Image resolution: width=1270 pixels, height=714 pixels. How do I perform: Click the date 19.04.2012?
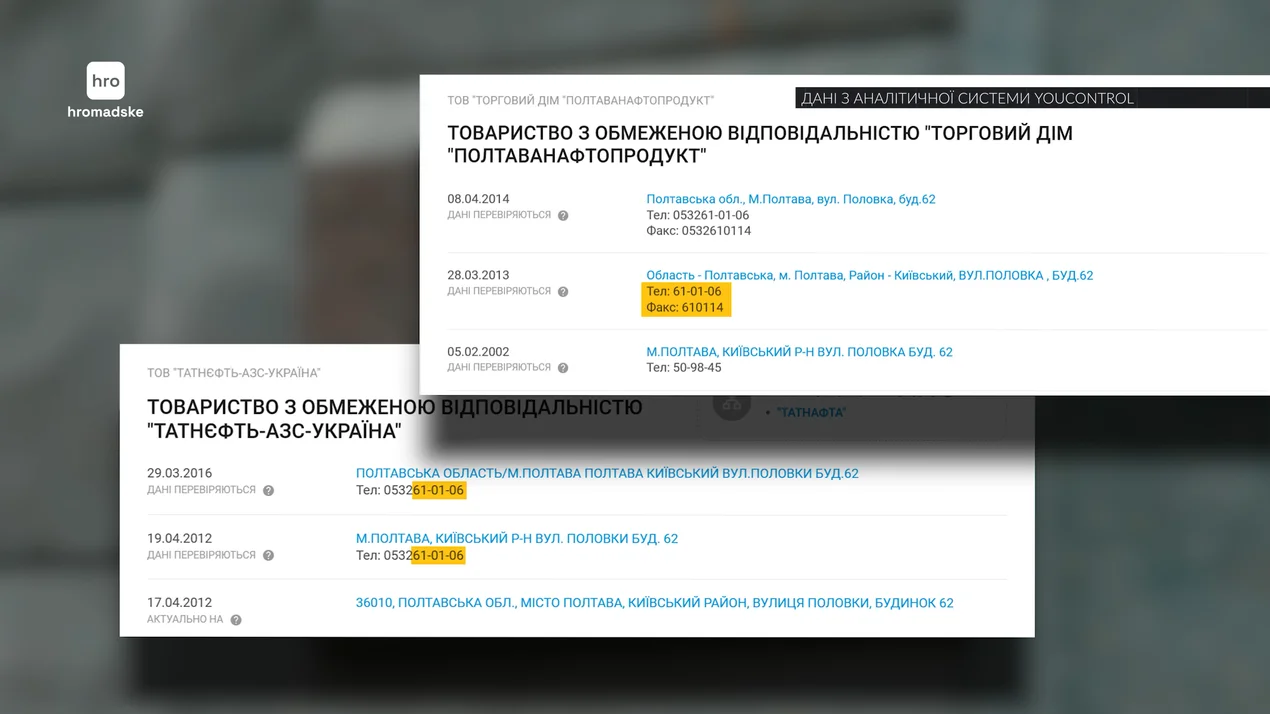click(x=180, y=538)
